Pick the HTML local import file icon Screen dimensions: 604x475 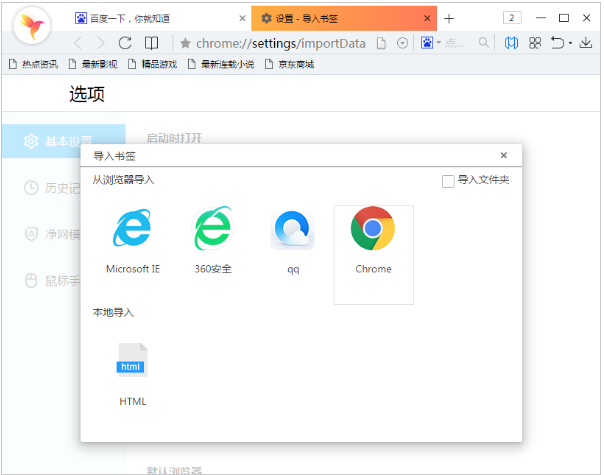pyautogui.click(x=133, y=360)
